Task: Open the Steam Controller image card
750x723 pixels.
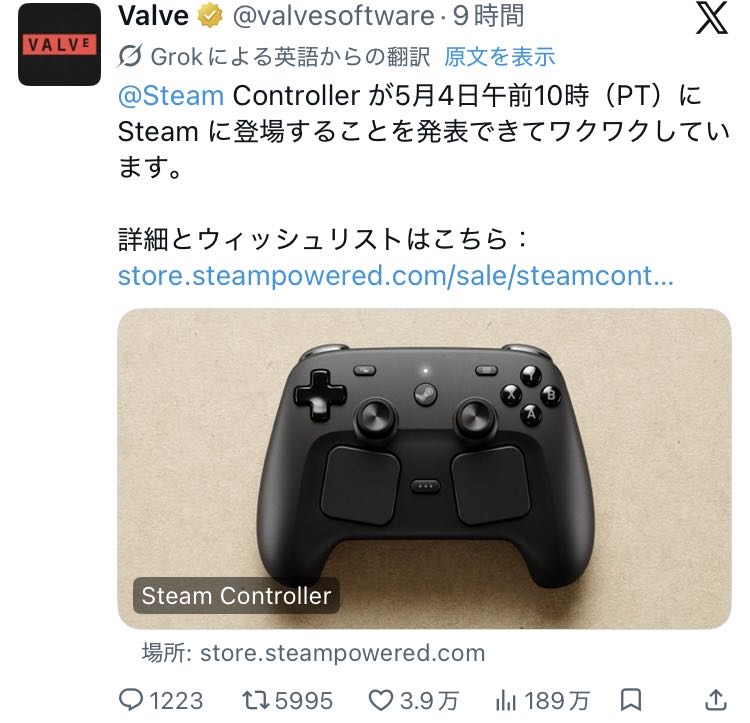Action: [x=424, y=469]
